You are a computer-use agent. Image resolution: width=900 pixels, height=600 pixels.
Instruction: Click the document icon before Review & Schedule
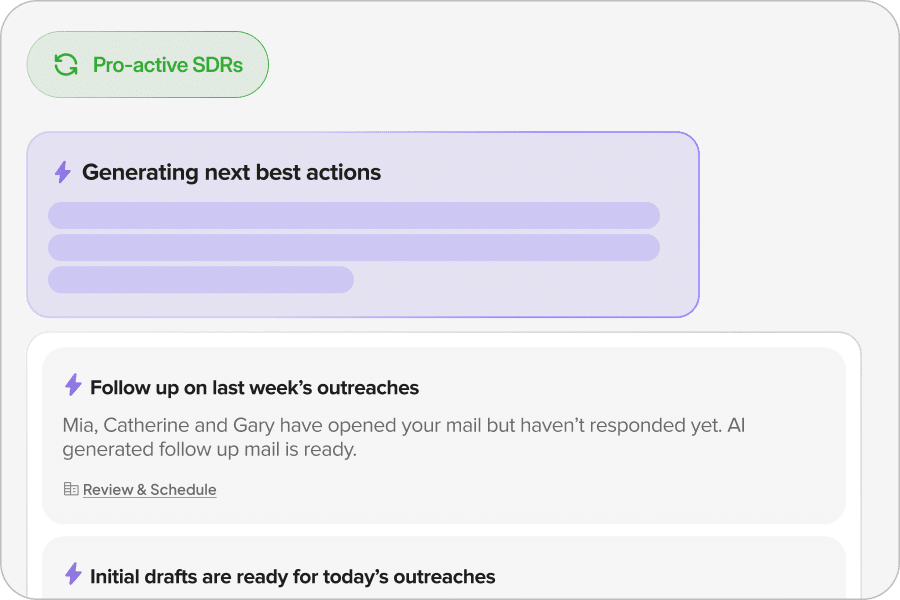(x=71, y=489)
